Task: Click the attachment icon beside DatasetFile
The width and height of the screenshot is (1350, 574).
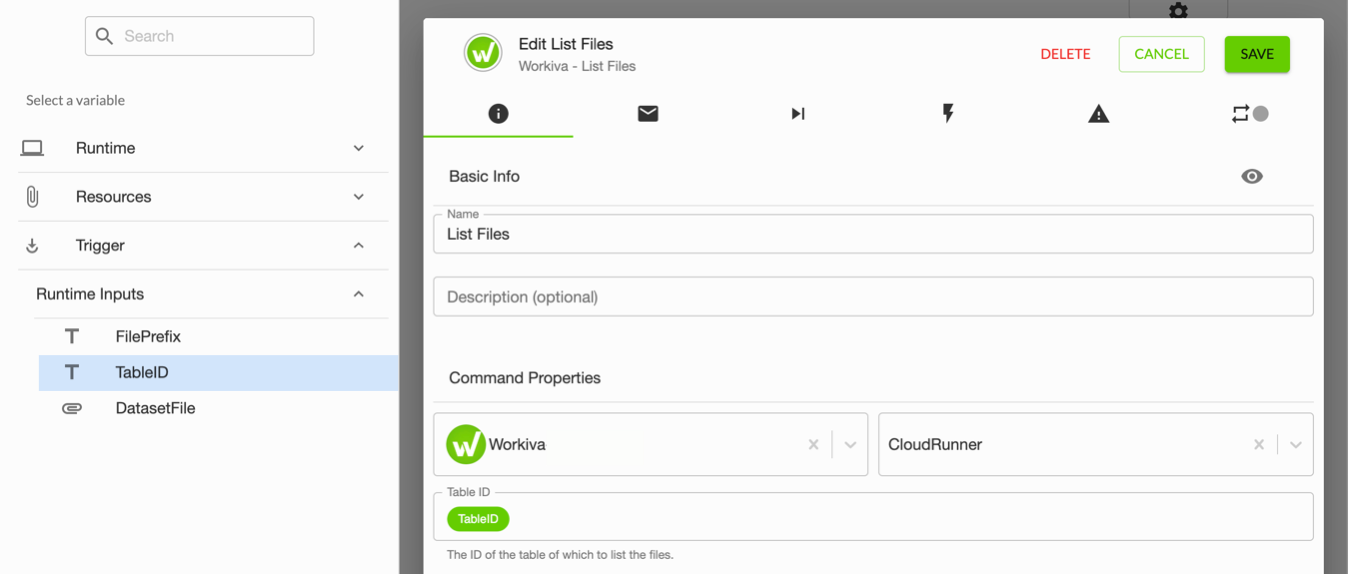Action: pos(72,408)
